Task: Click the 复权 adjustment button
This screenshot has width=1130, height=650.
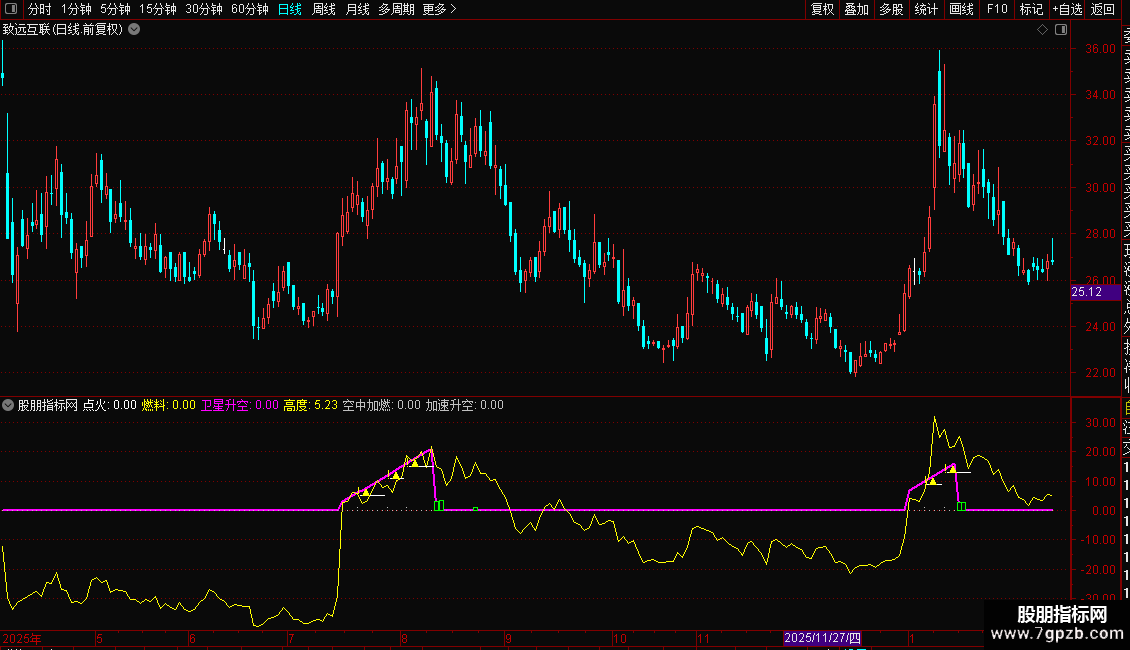Action: (822, 9)
